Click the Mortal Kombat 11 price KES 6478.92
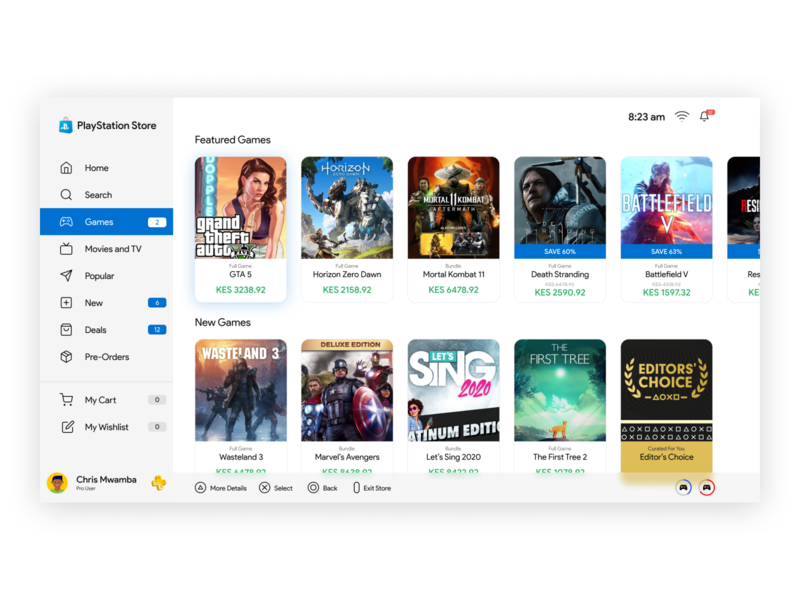 coord(454,290)
